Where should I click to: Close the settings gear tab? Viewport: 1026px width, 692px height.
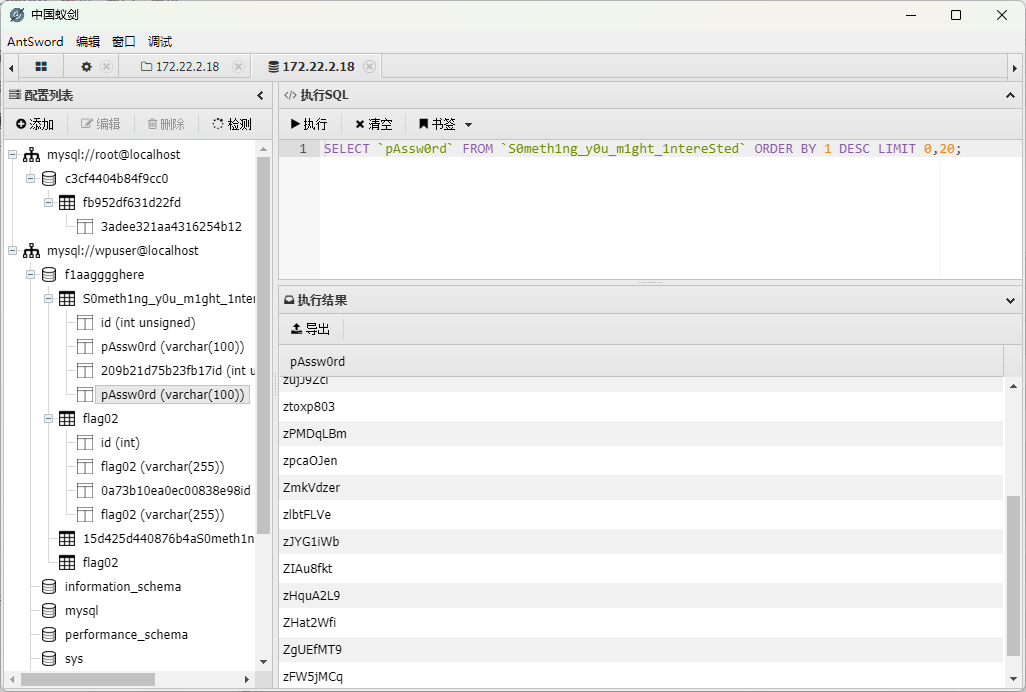(106, 67)
